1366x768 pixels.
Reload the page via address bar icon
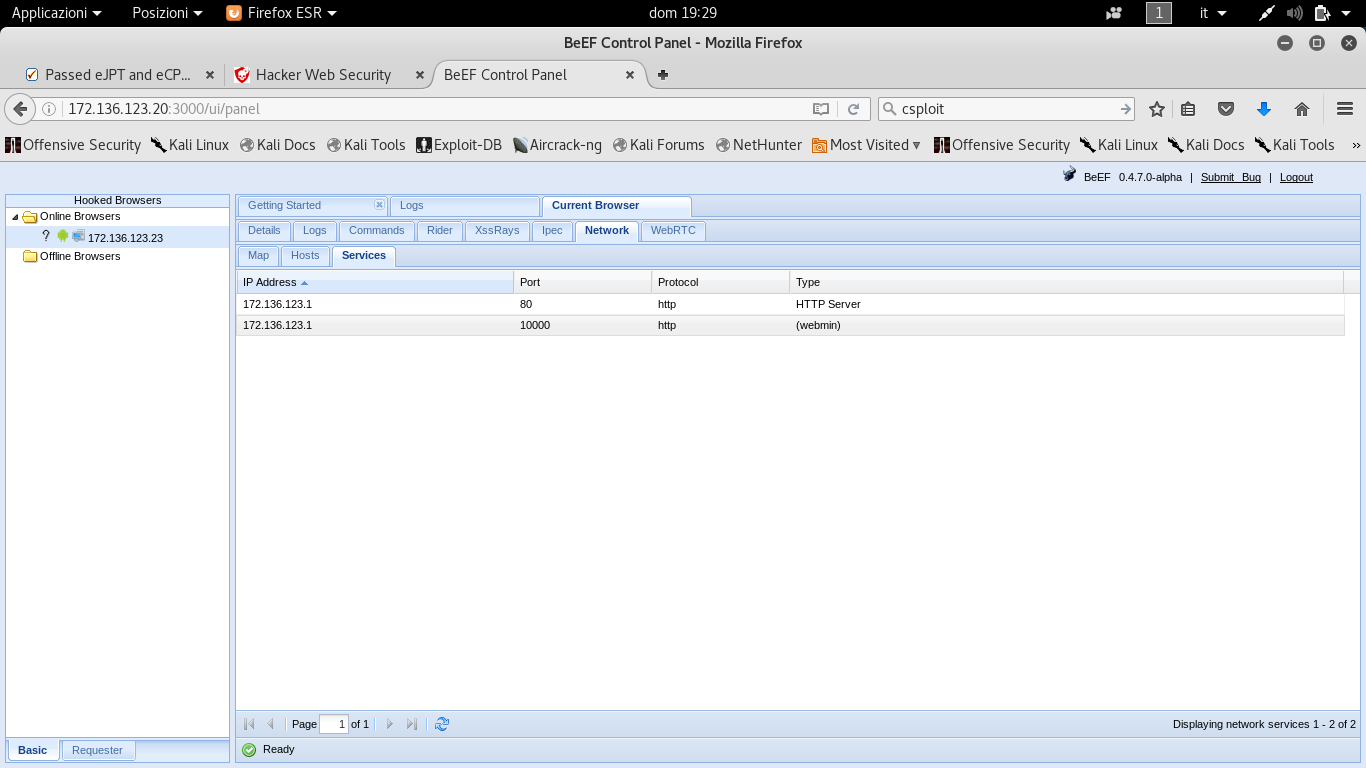(853, 109)
